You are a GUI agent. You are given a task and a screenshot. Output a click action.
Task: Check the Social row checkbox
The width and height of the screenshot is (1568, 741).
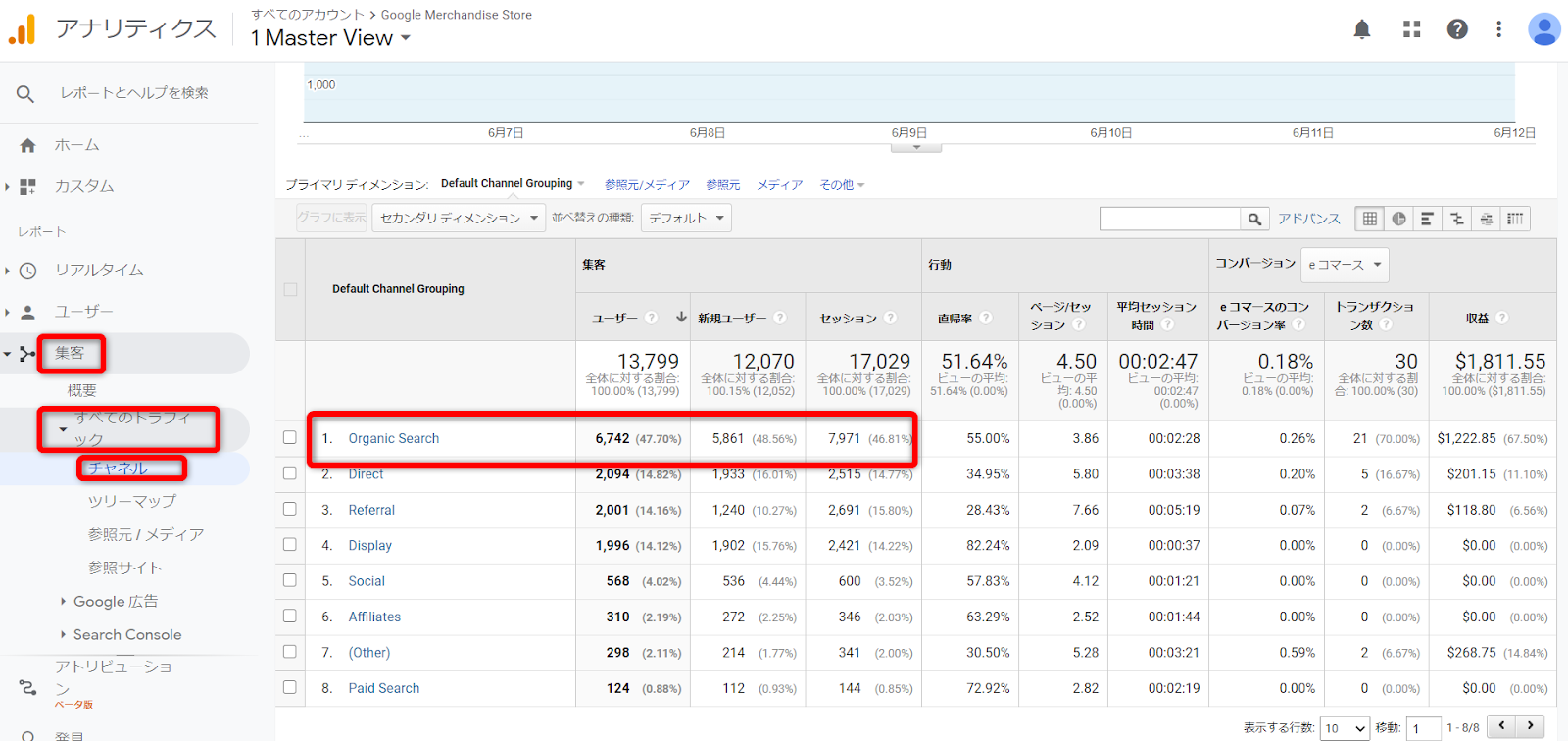point(290,580)
